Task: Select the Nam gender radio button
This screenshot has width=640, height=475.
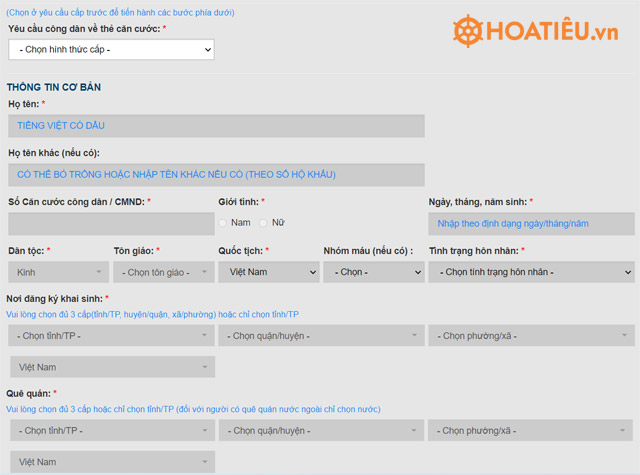Action: (x=223, y=223)
